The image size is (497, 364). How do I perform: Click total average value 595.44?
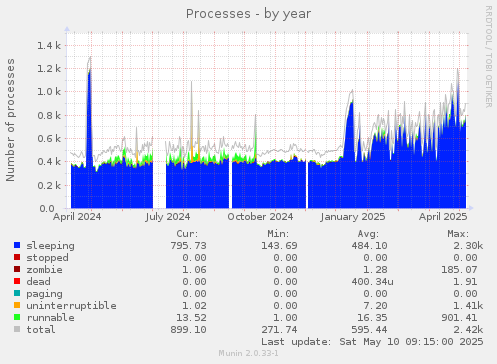click(369, 330)
